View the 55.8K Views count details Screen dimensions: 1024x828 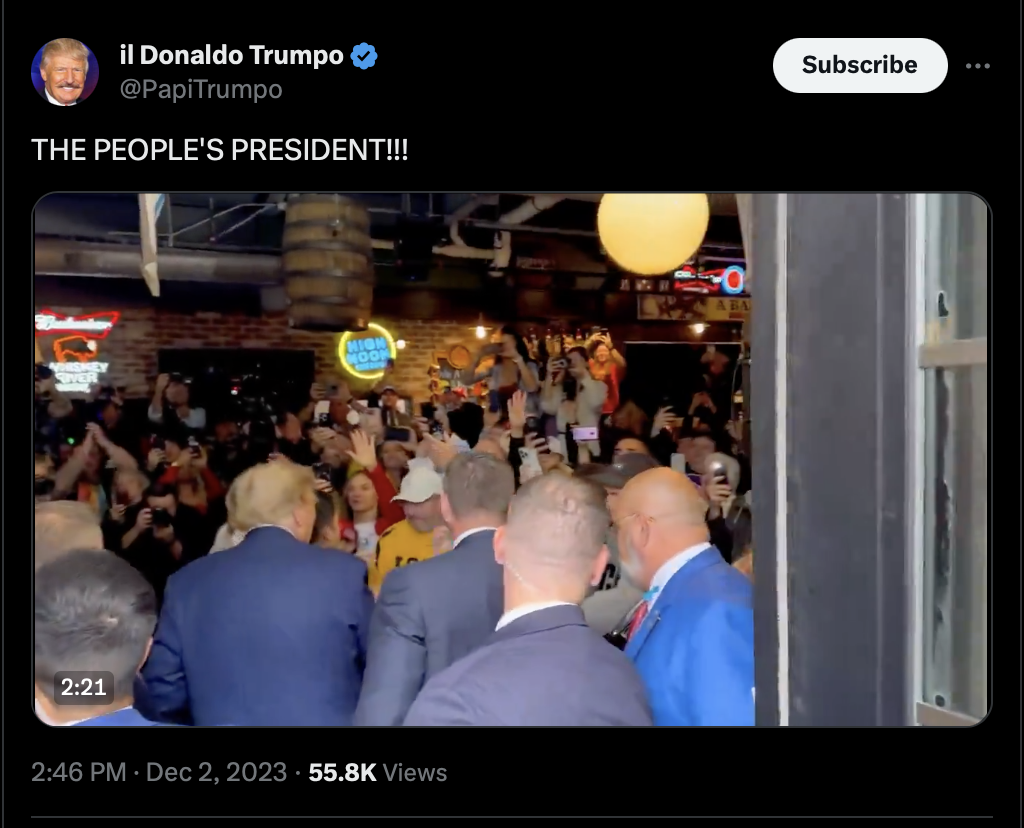tap(377, 772)
